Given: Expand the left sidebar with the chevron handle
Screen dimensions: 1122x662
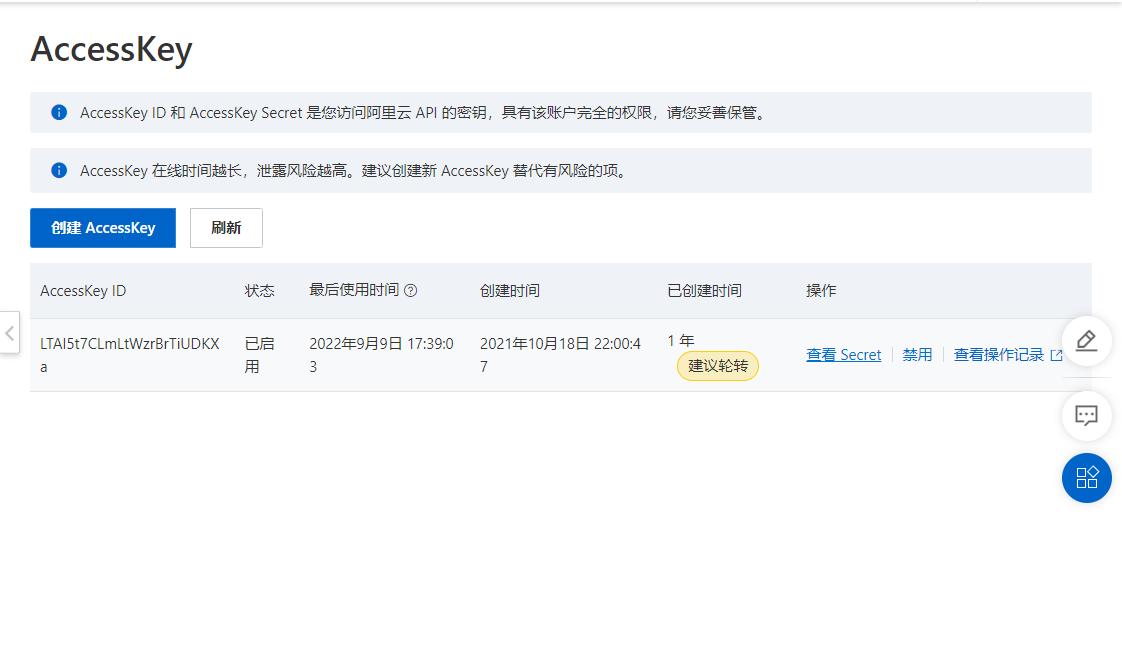Looking at the screenshot, I should click(10, 332).
